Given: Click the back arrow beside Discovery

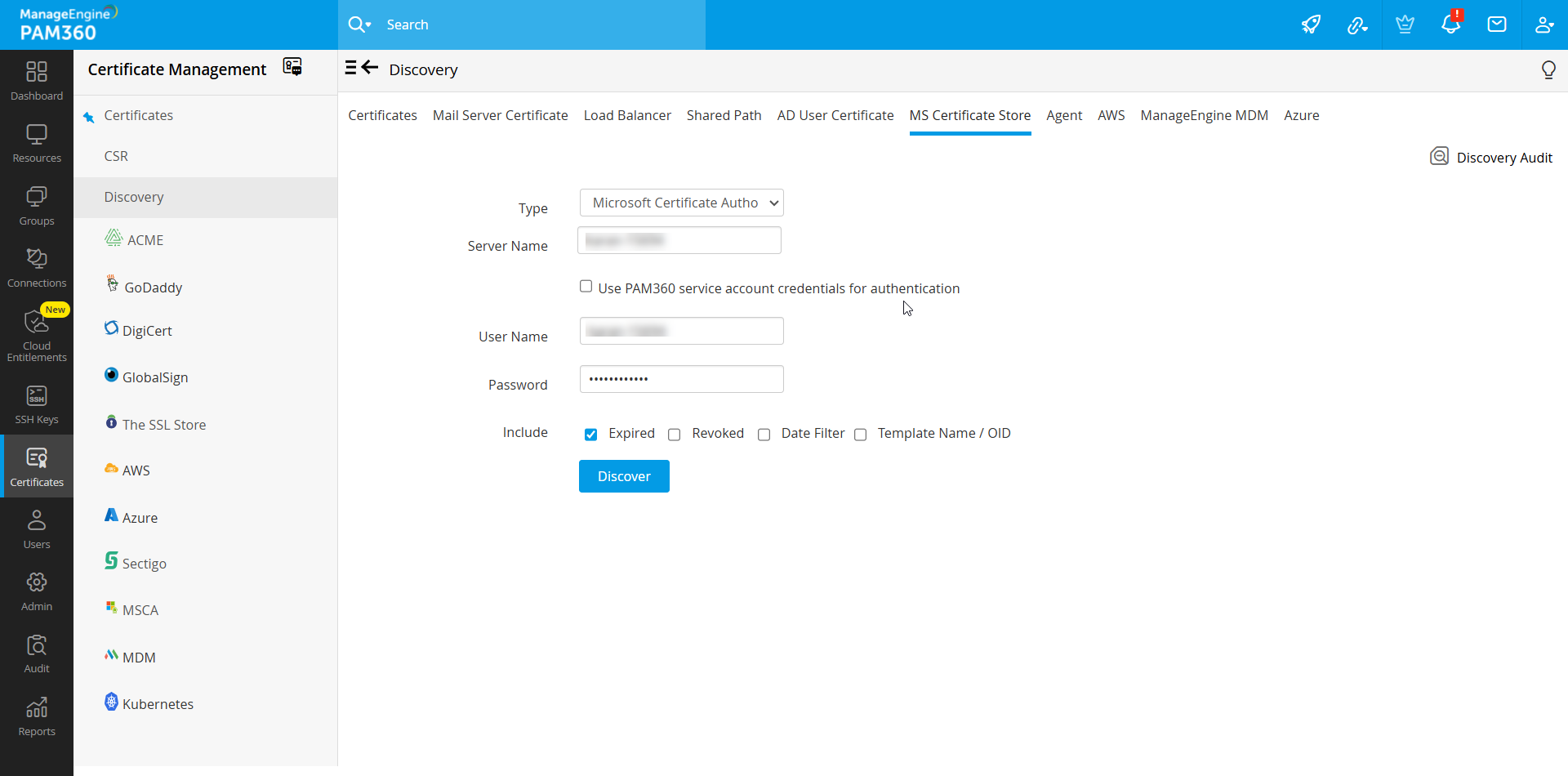Looking at the screenshot, I should [x=370, y=68].
